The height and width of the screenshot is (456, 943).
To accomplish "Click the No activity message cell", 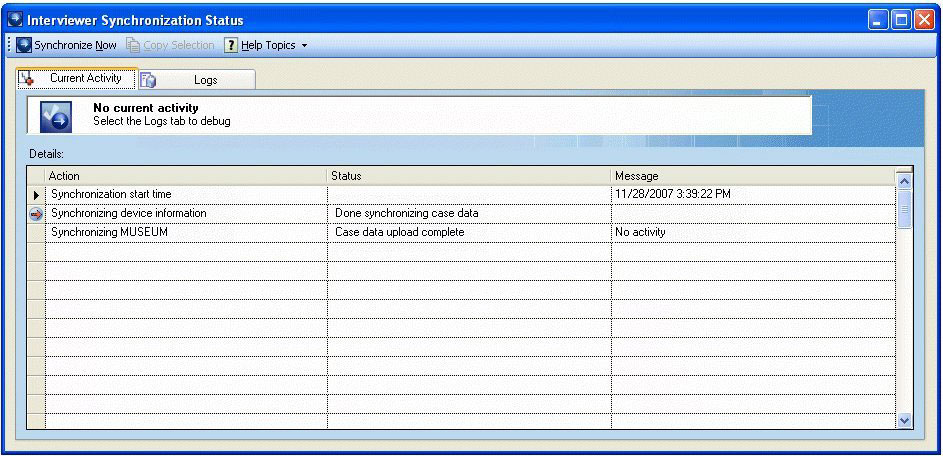I will click(x=753, y=232).
